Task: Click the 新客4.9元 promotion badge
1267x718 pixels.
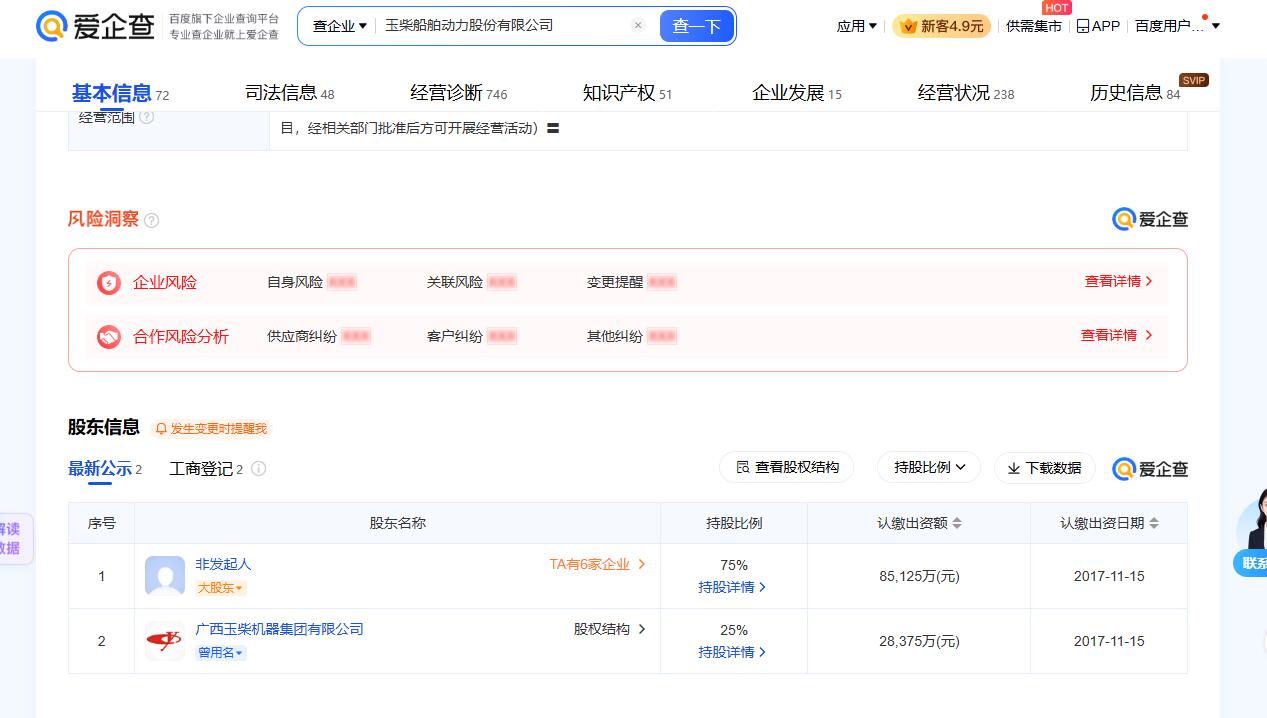Action: click(941, 26)
